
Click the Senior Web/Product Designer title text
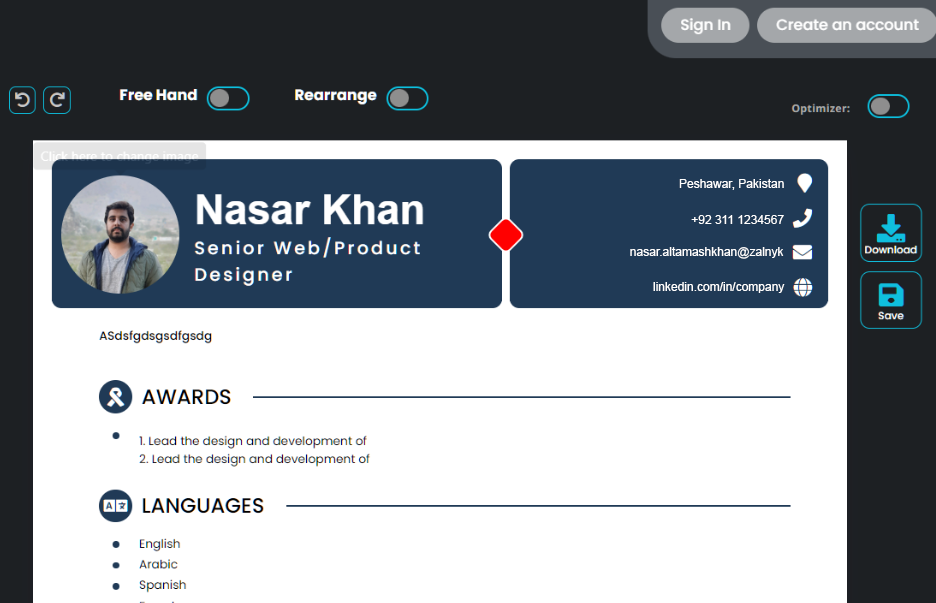[307, 260]
